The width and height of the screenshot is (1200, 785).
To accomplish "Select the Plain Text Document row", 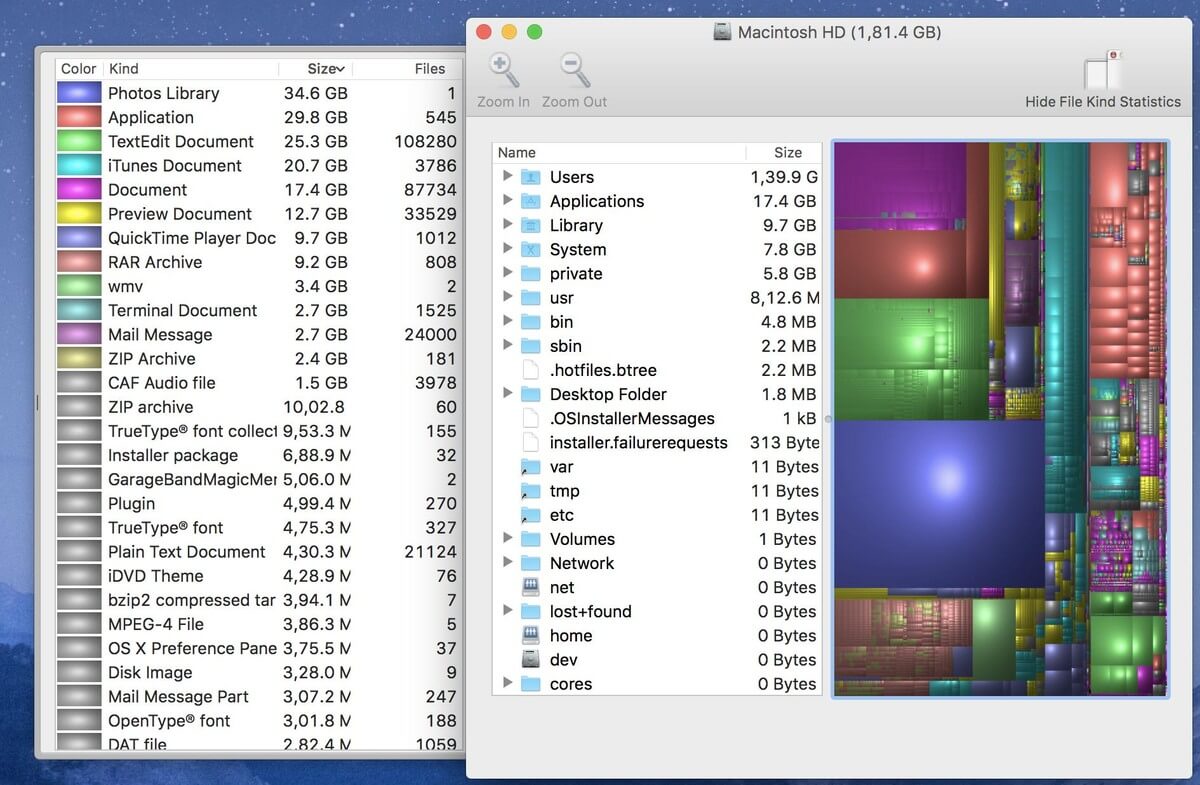I will [x=260, y=552].
